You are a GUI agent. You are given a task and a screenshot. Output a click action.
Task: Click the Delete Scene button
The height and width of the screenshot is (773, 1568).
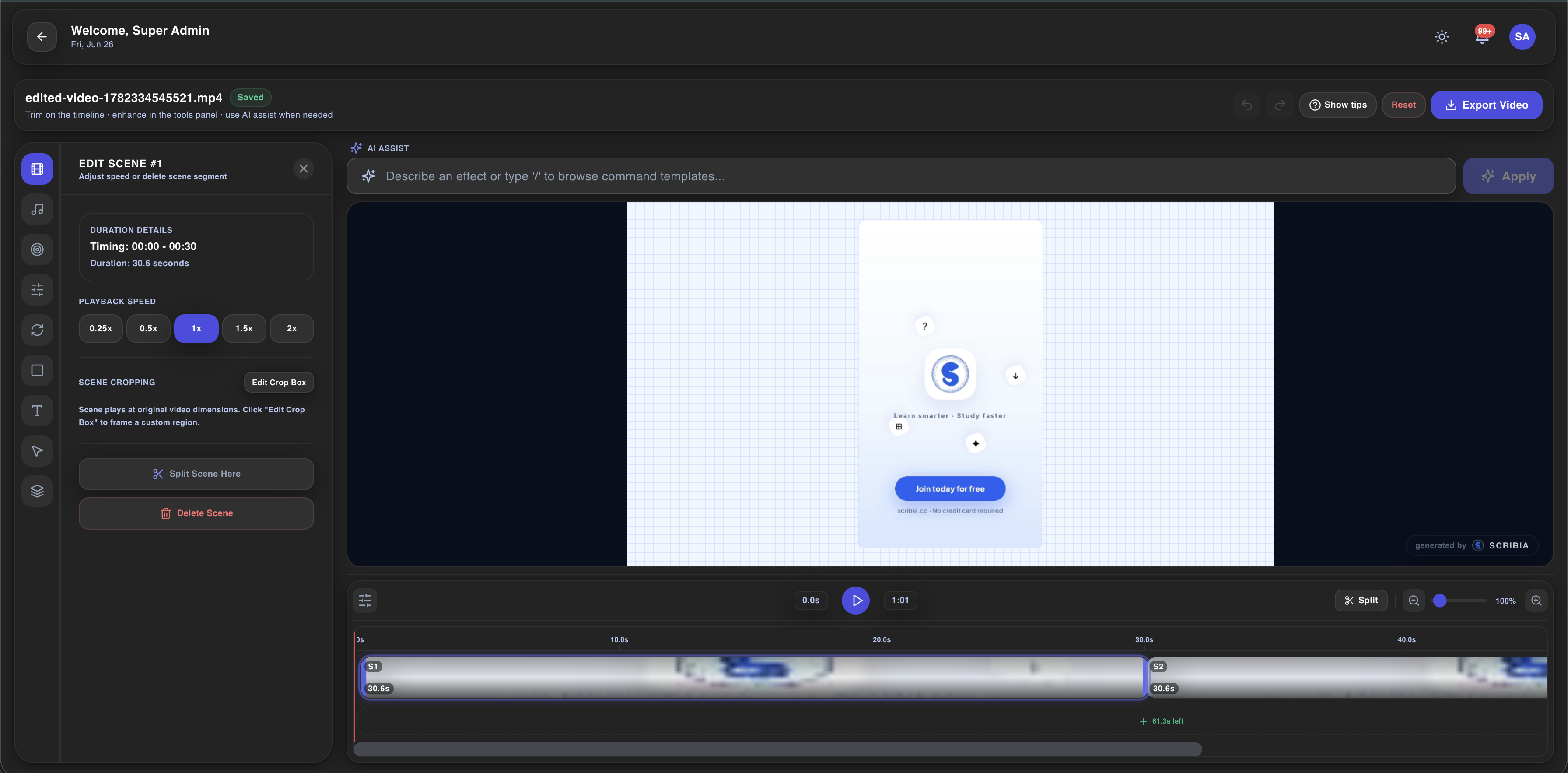(x=196, y=513)
